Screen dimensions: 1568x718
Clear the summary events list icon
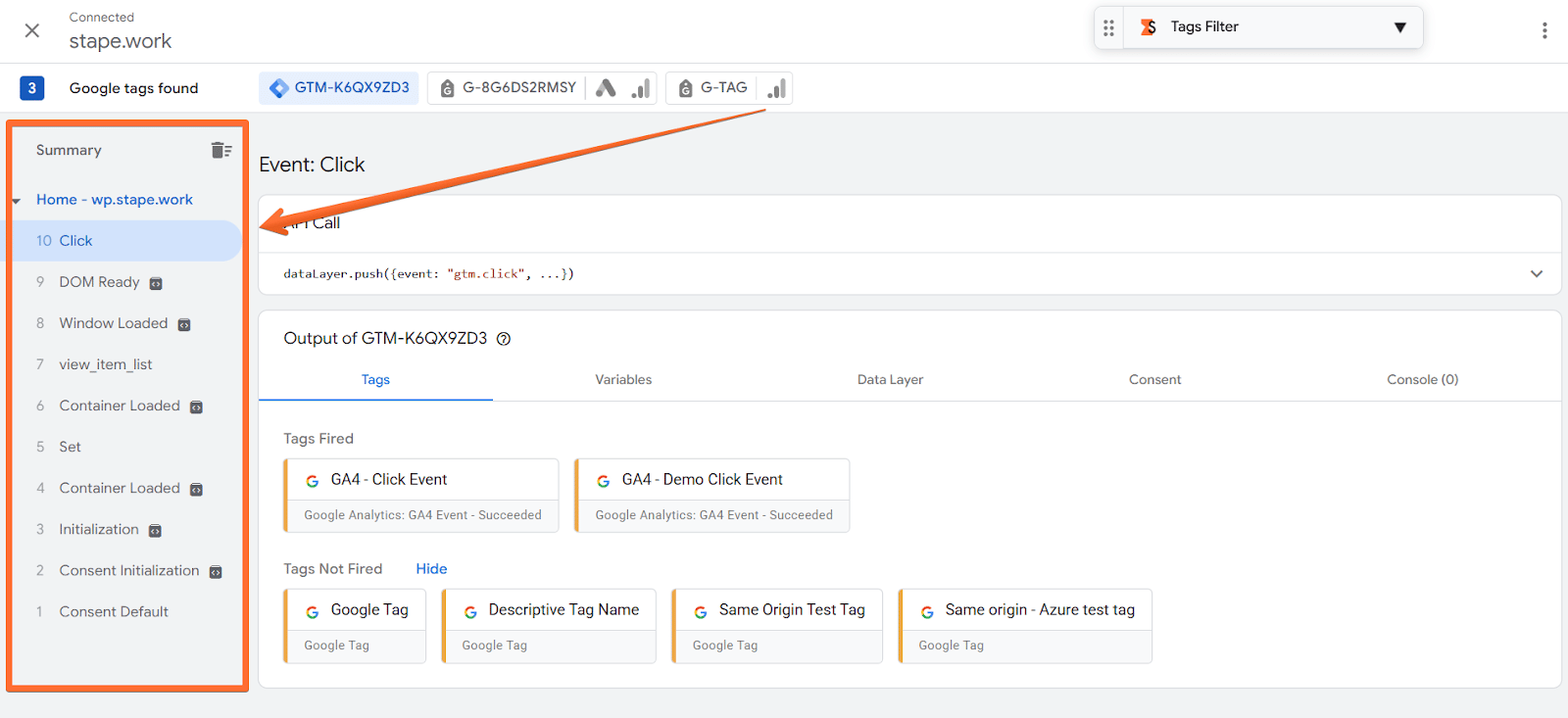[221, 150]
